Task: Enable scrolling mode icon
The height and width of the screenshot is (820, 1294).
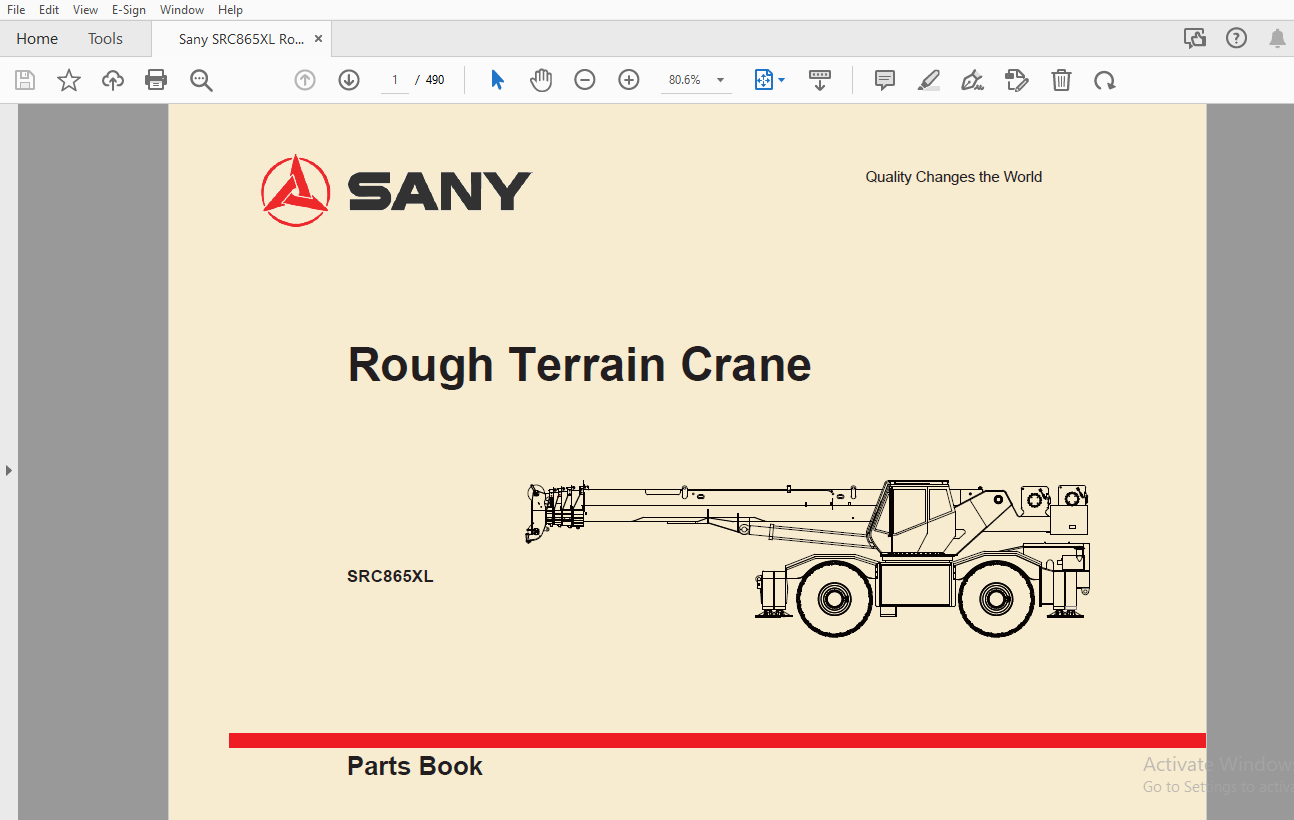Action: point(820,80)
